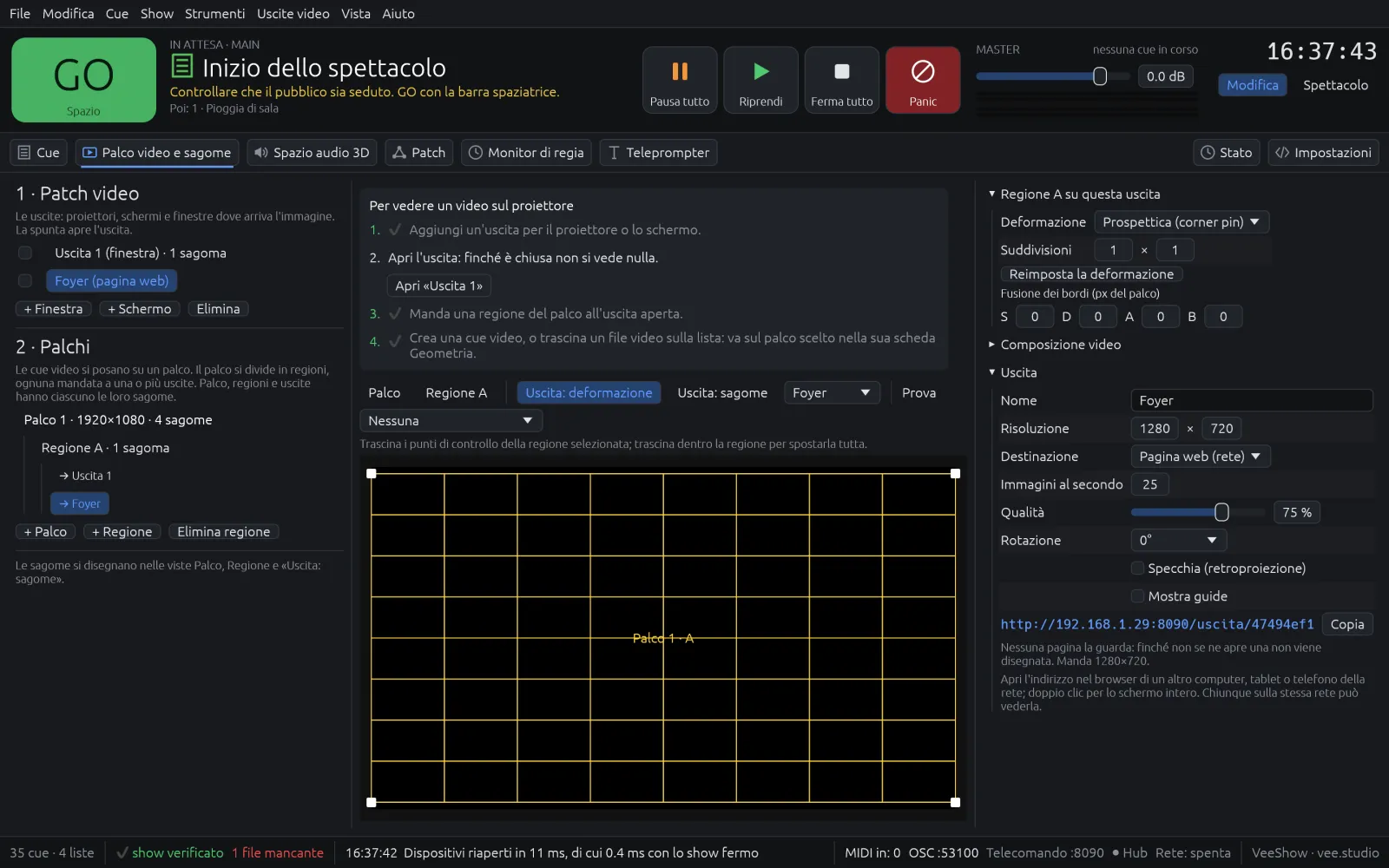Select Palco video e sagome tab
The image size is (1389, 868).
157,153
